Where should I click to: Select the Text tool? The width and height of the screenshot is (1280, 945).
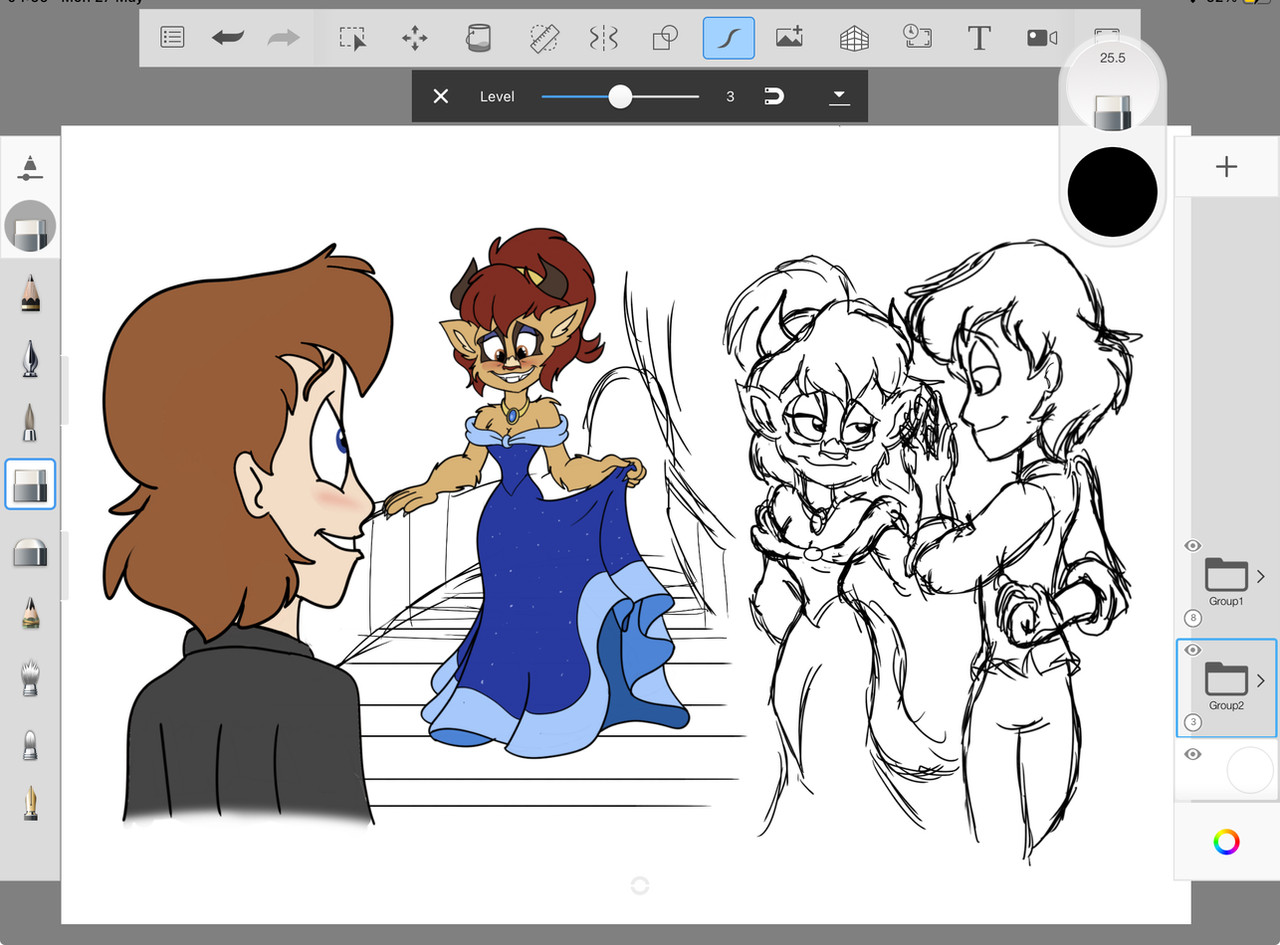coord(979,38)
